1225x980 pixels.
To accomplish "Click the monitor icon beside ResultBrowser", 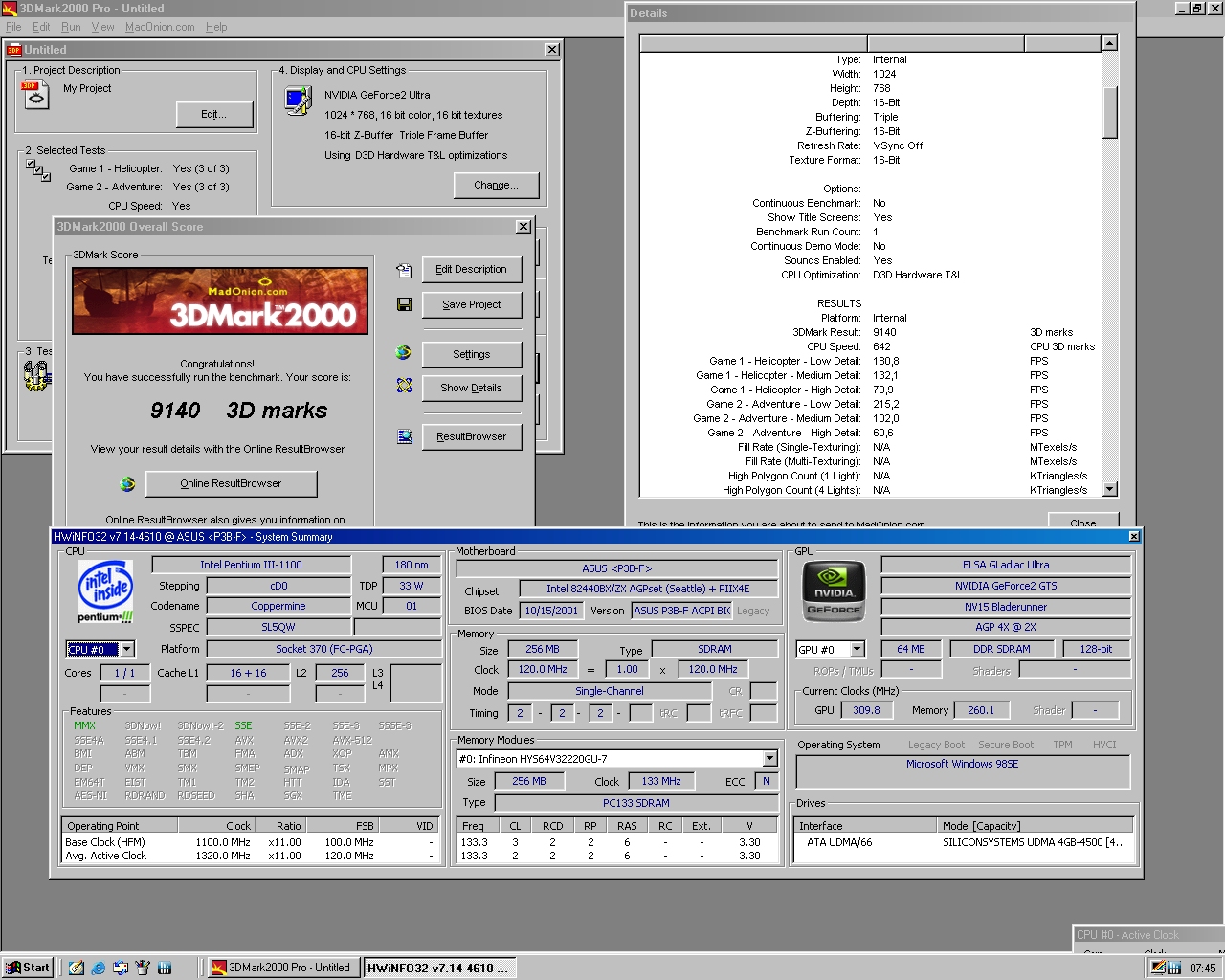I will point(404,436).
